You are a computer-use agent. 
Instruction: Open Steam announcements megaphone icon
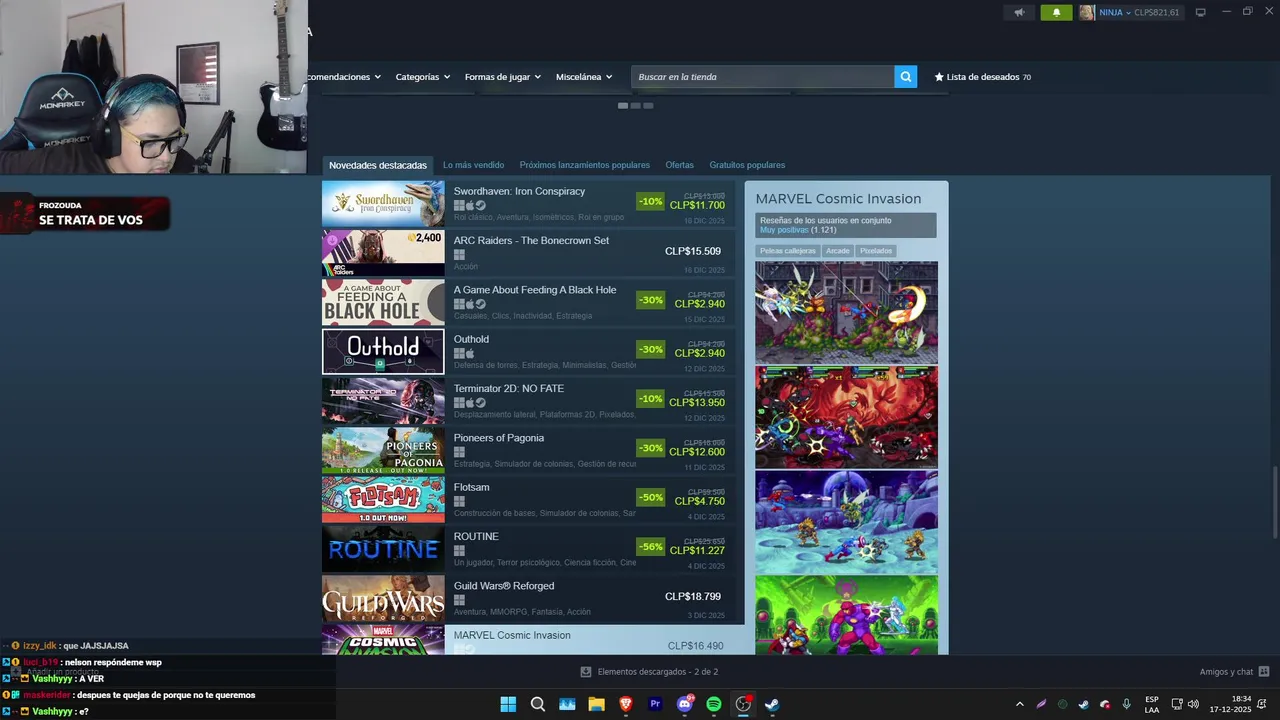click(1019, 12)
